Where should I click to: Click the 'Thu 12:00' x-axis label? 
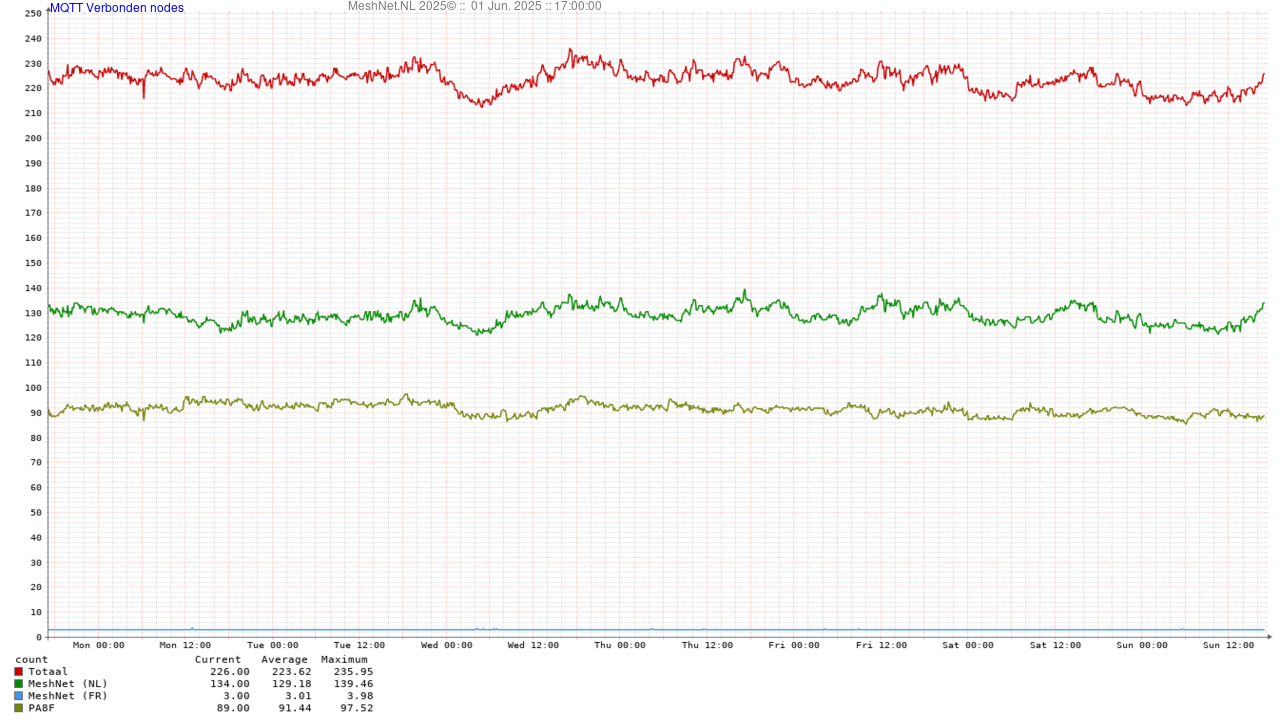pyautogui.click(x=707, y=646)
